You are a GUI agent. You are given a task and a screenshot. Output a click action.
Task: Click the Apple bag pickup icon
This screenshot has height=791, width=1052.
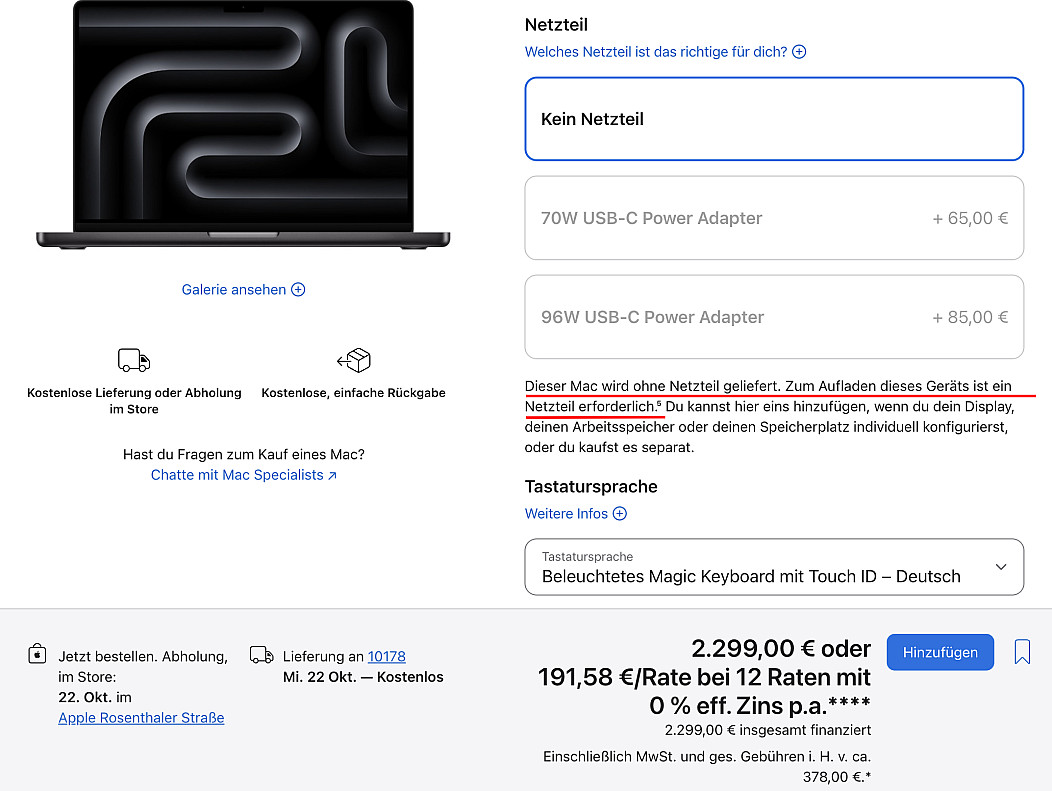38,655
